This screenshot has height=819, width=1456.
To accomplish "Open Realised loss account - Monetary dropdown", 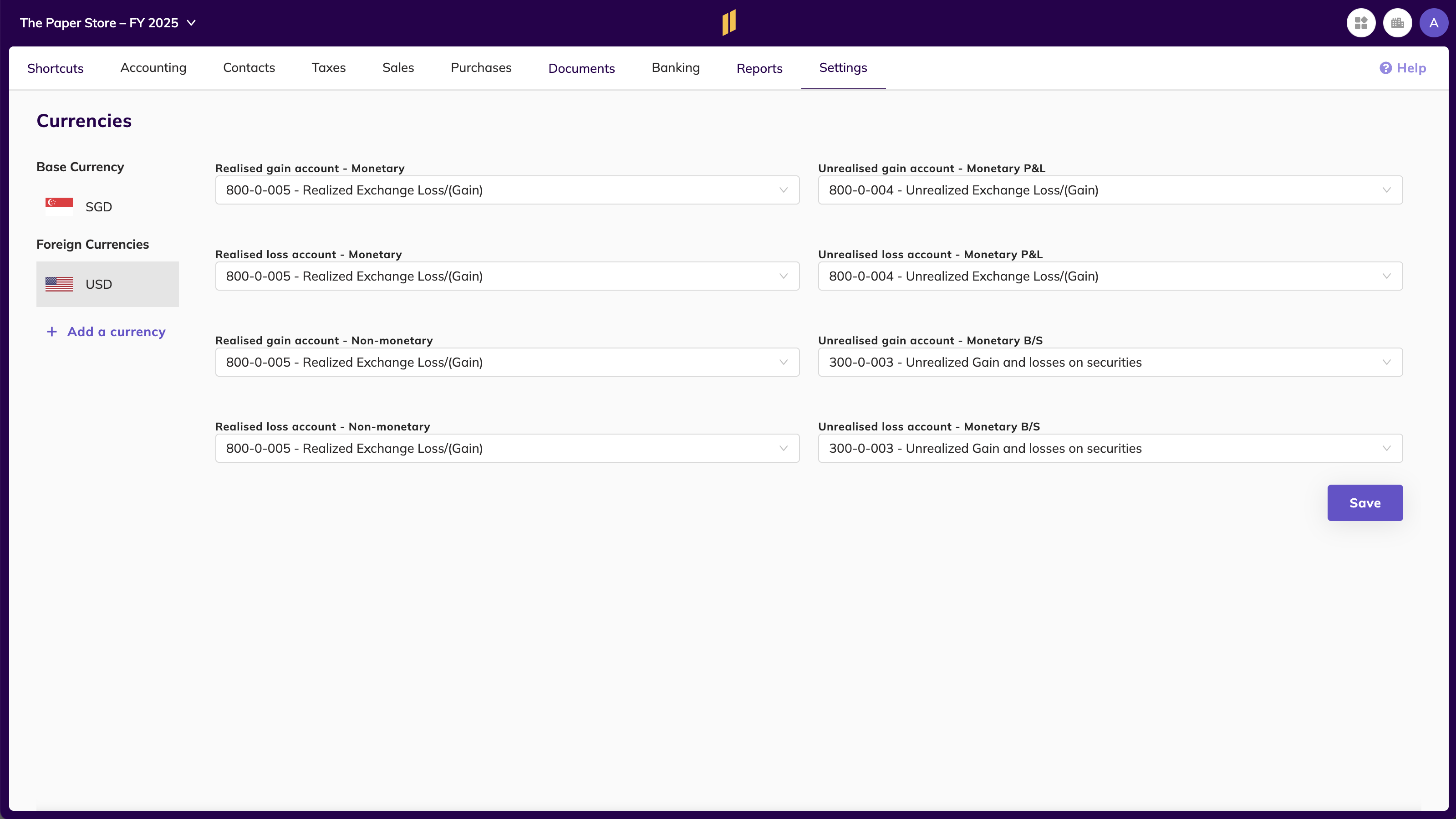I will point(507,276).
